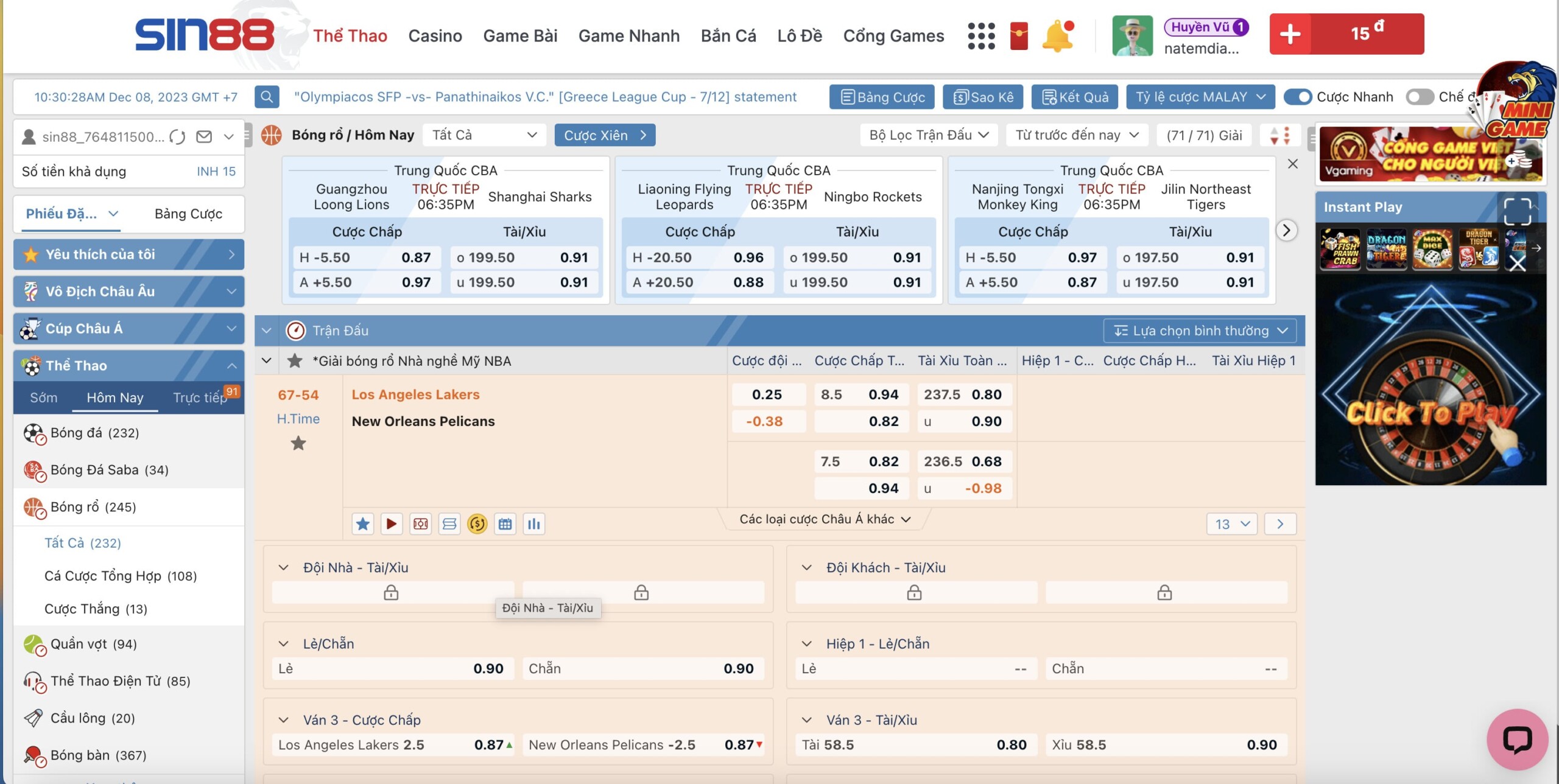1559x784 pixels.
Task: Click Cược Xiên button
Action: (605, 135)
